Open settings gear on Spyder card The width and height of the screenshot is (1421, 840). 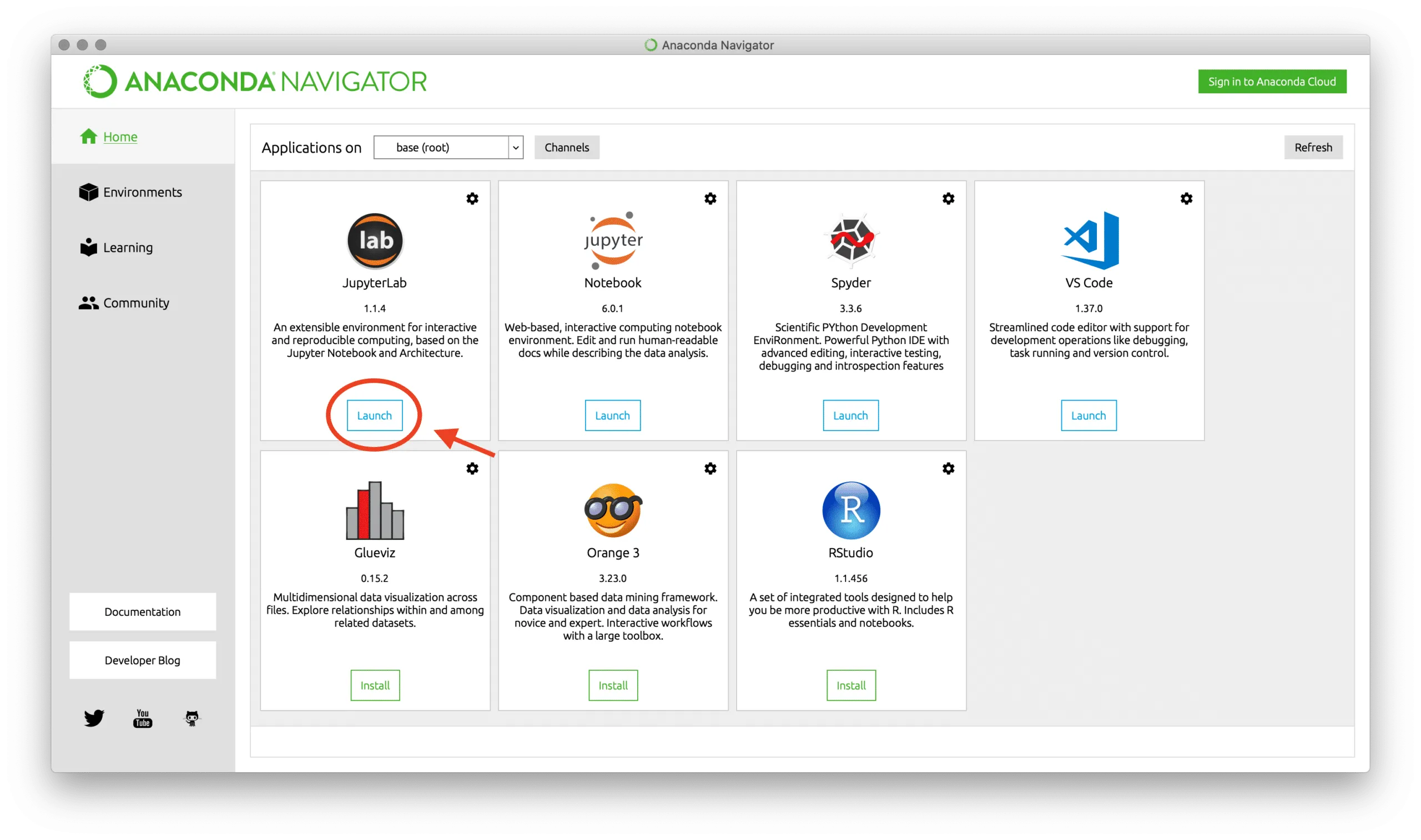pyautogui.click(x=948, y=199)
